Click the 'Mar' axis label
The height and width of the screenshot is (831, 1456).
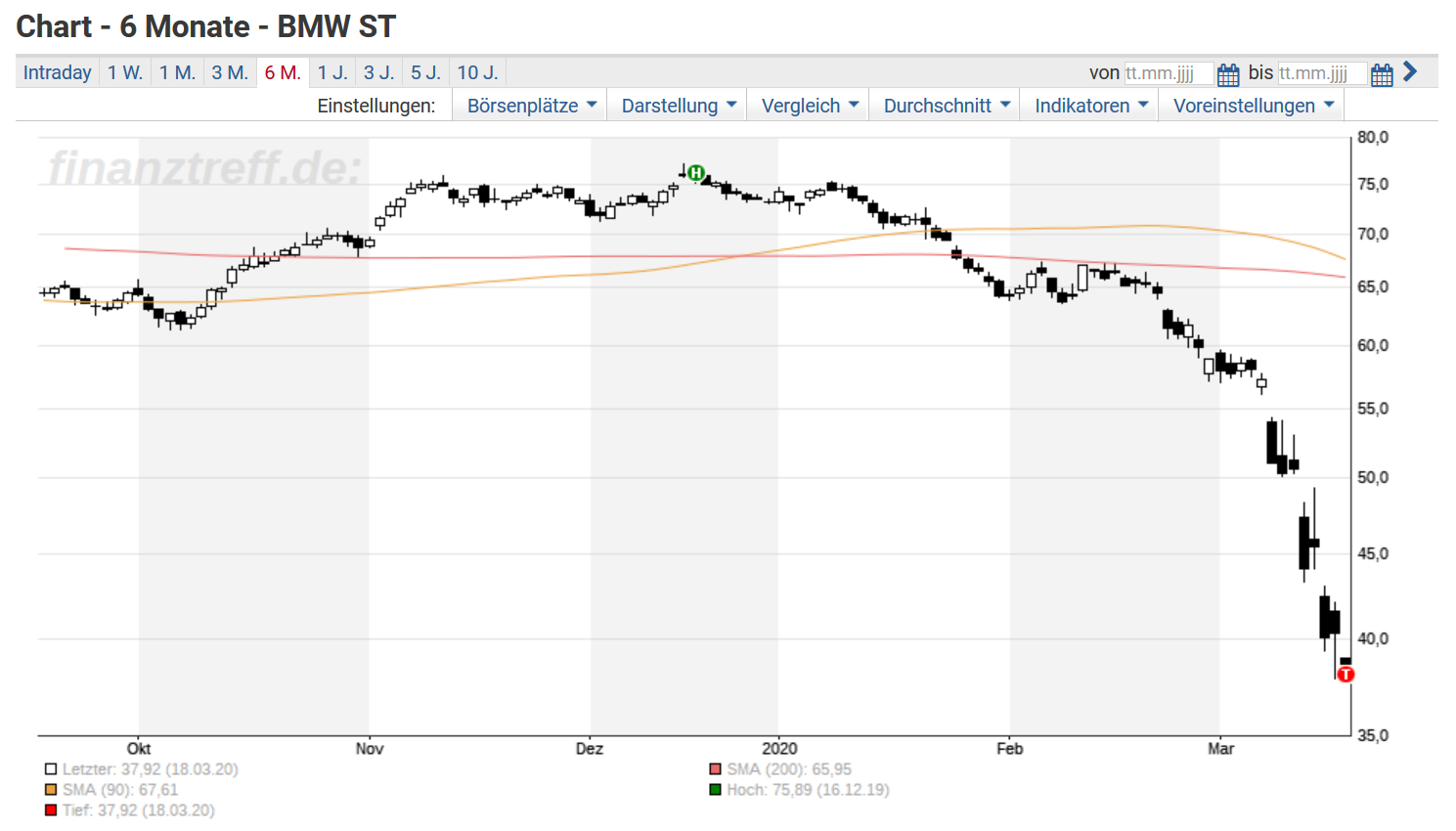(1220, 749)
